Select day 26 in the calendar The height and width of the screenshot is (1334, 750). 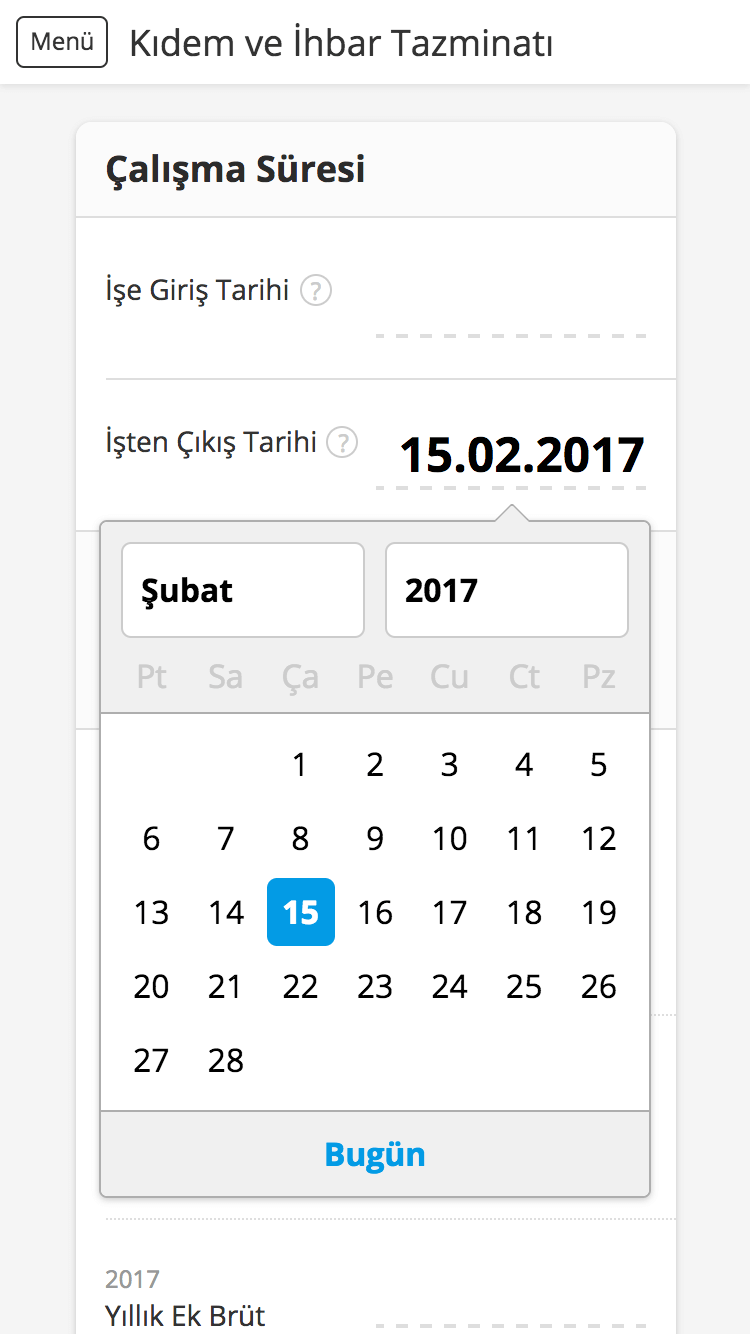pos(598,986)
